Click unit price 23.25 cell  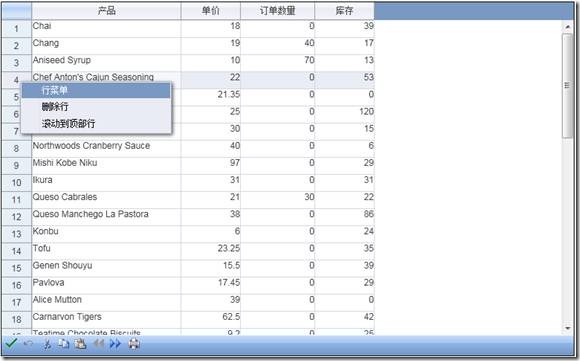pos(211,251)
